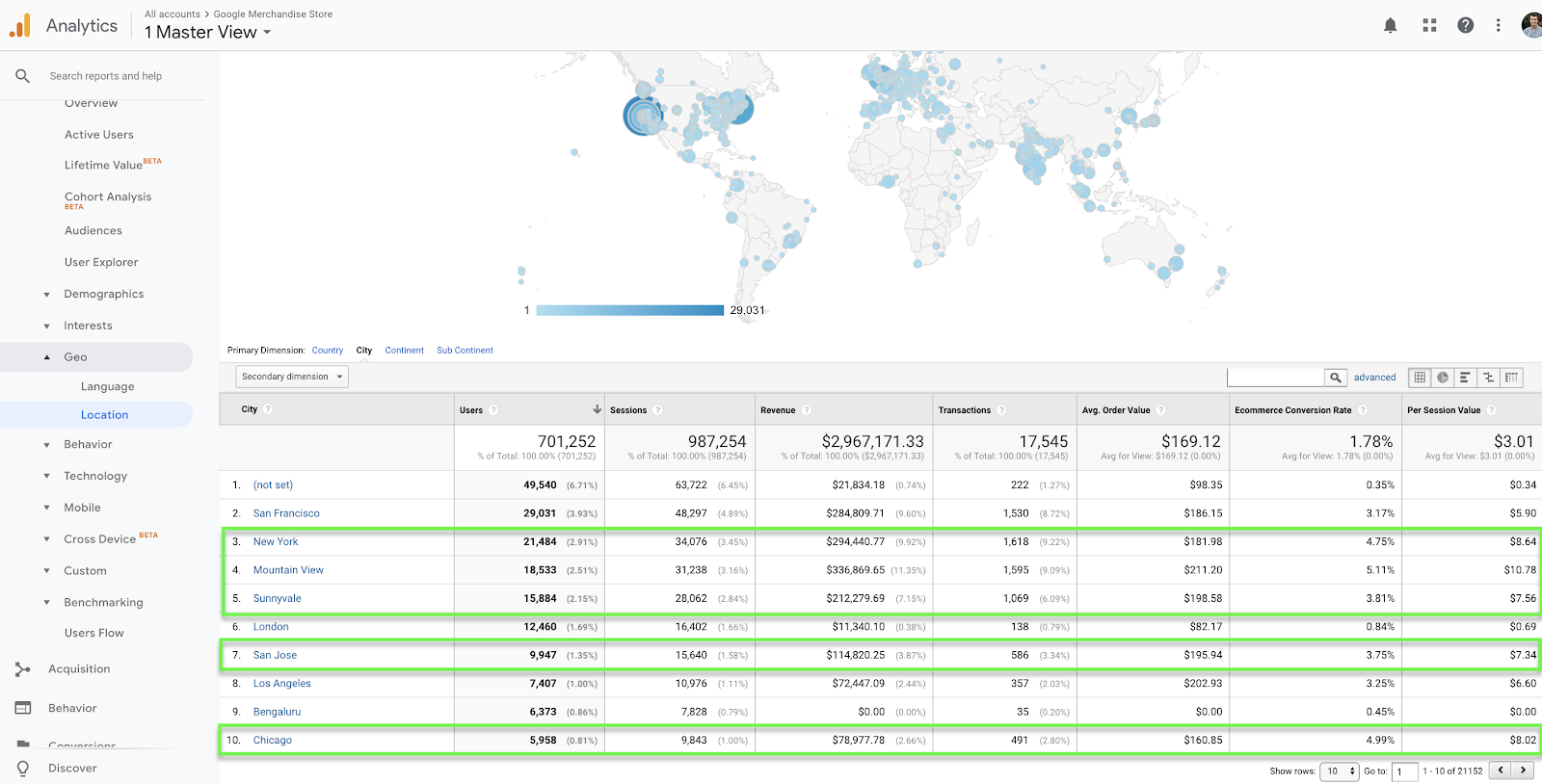Expand the Benchmarking section
The image size is (1542, 784).
(46, 603)
